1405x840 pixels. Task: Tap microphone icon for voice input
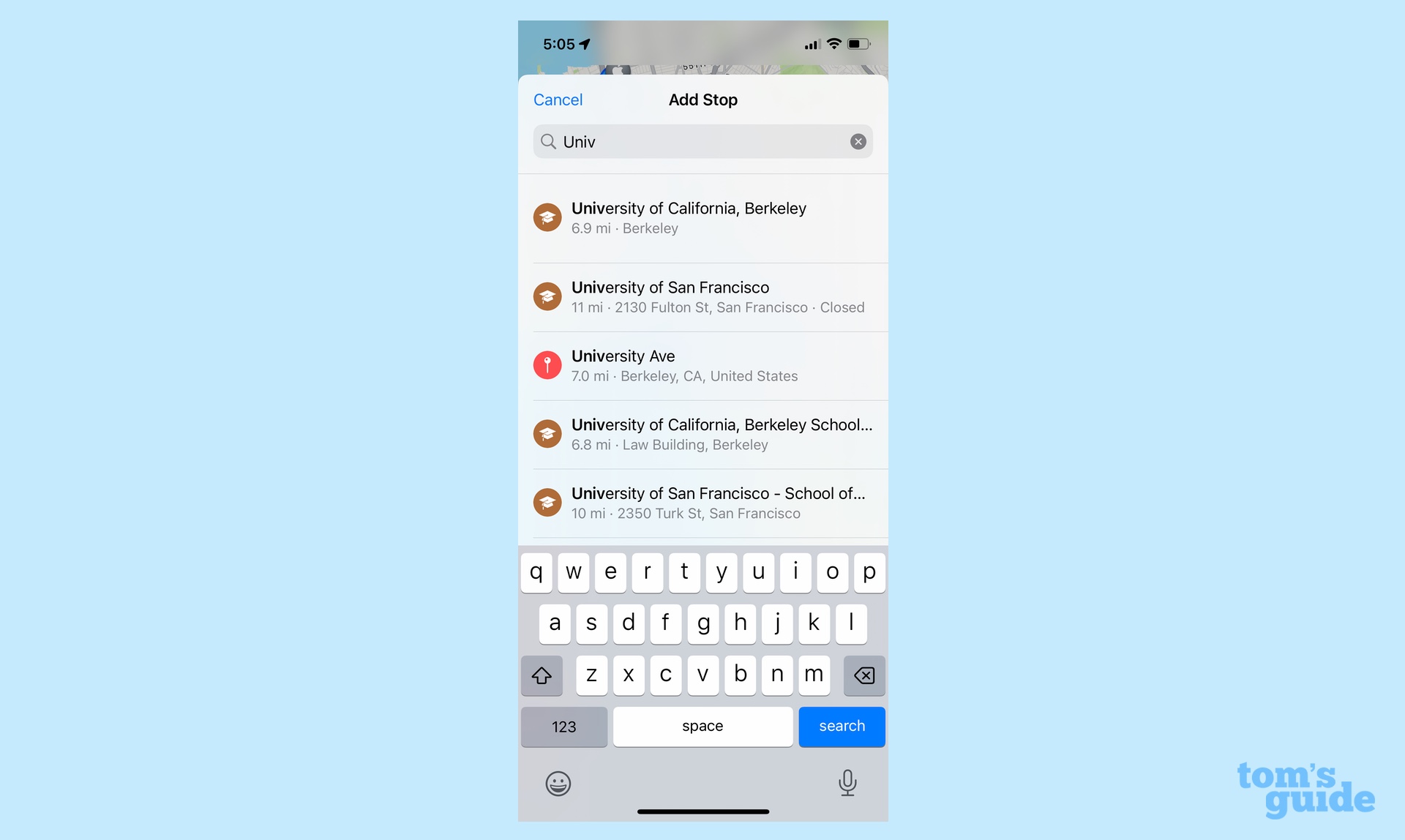[848, 782]
